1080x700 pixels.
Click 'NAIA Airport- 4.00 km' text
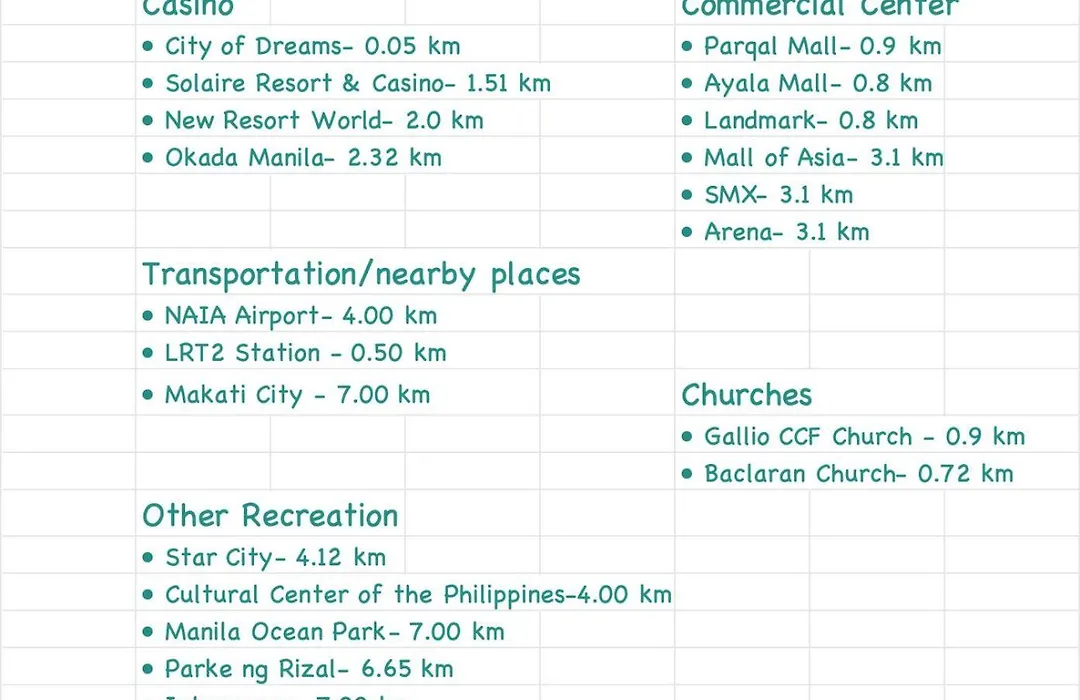click(x=301, y=316)
